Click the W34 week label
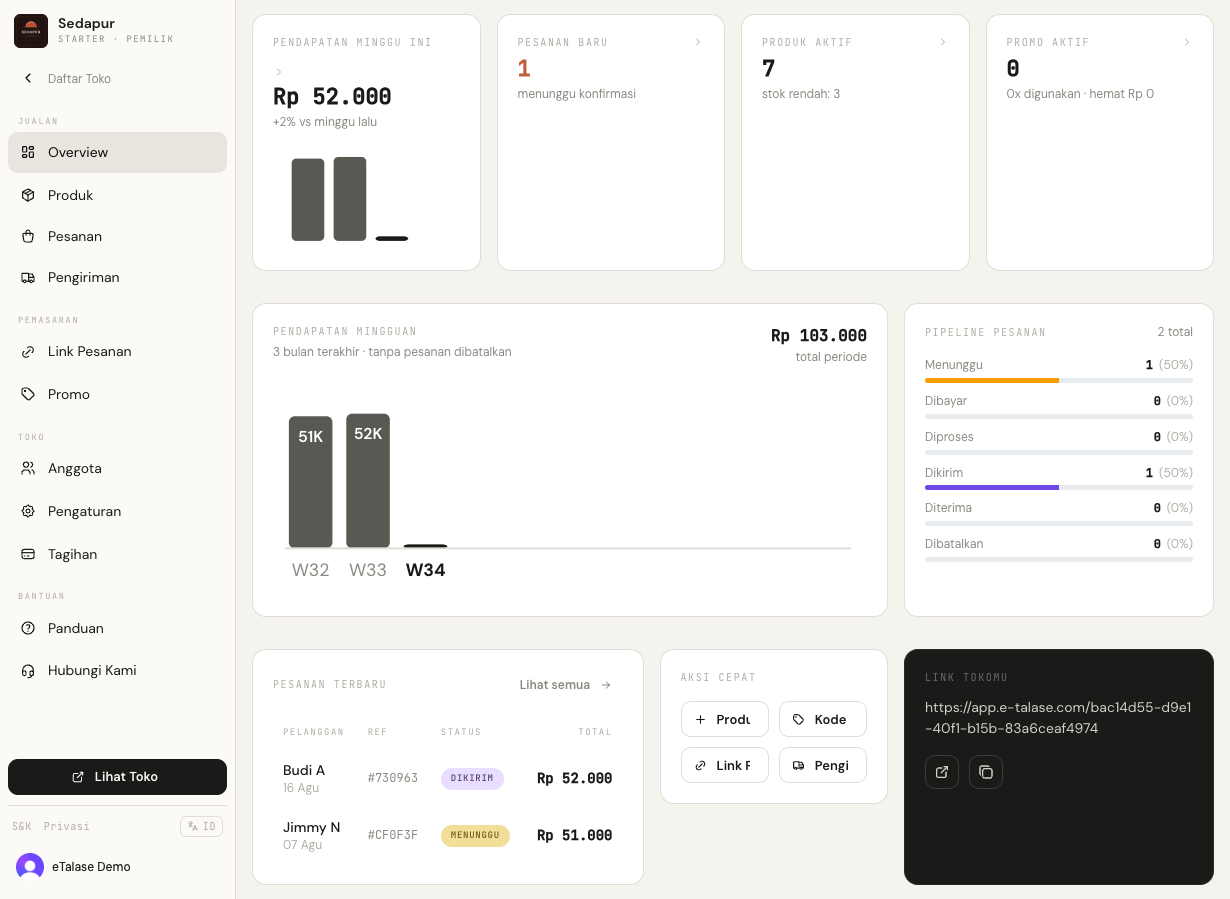This screenshot has width=1230, height=899. click(x=425, y=570)
